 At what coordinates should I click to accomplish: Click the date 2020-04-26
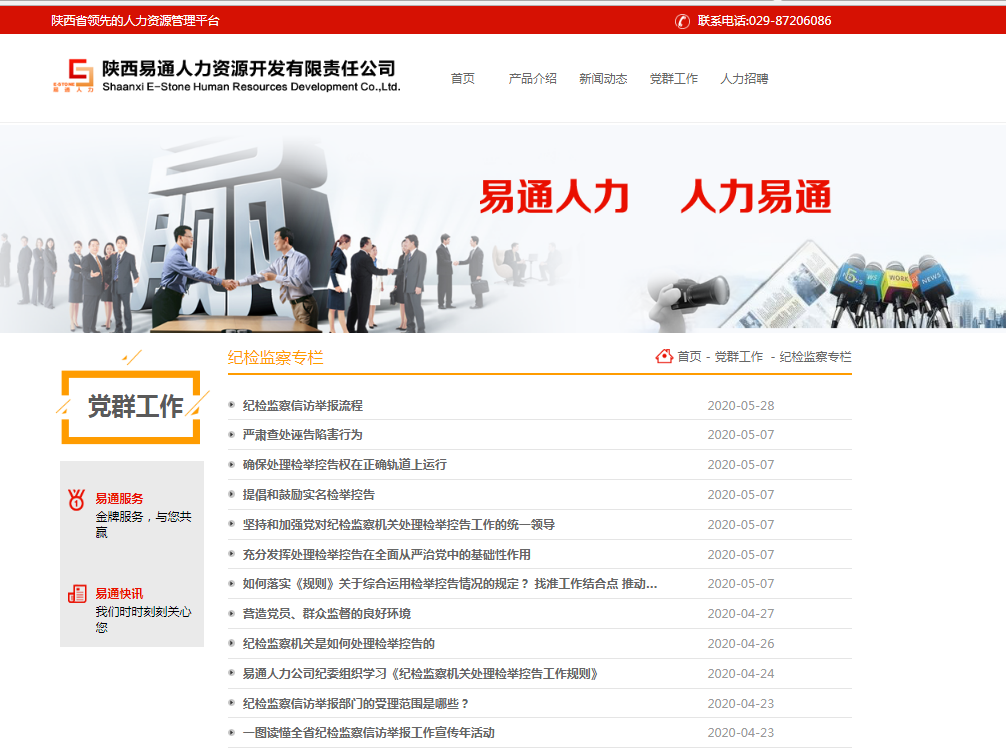tap(741, 643)
